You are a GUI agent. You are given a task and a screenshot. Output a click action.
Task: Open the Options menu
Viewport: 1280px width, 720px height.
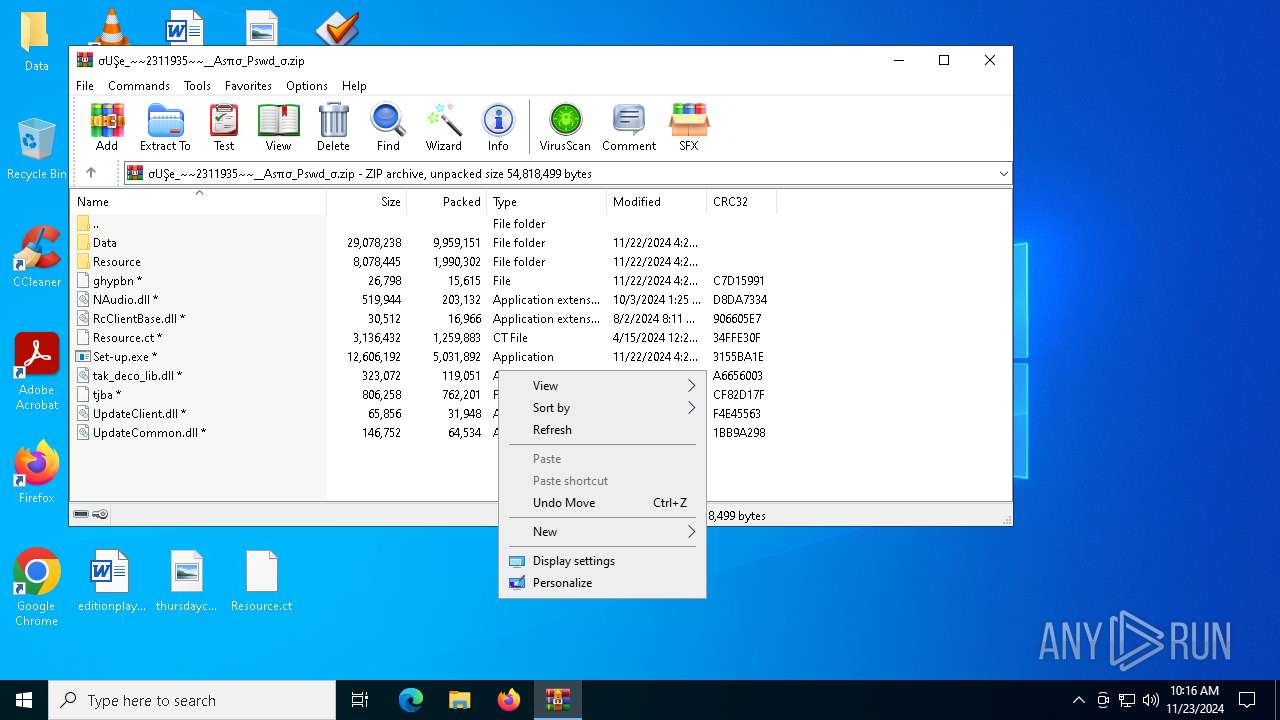click(307, 86)
